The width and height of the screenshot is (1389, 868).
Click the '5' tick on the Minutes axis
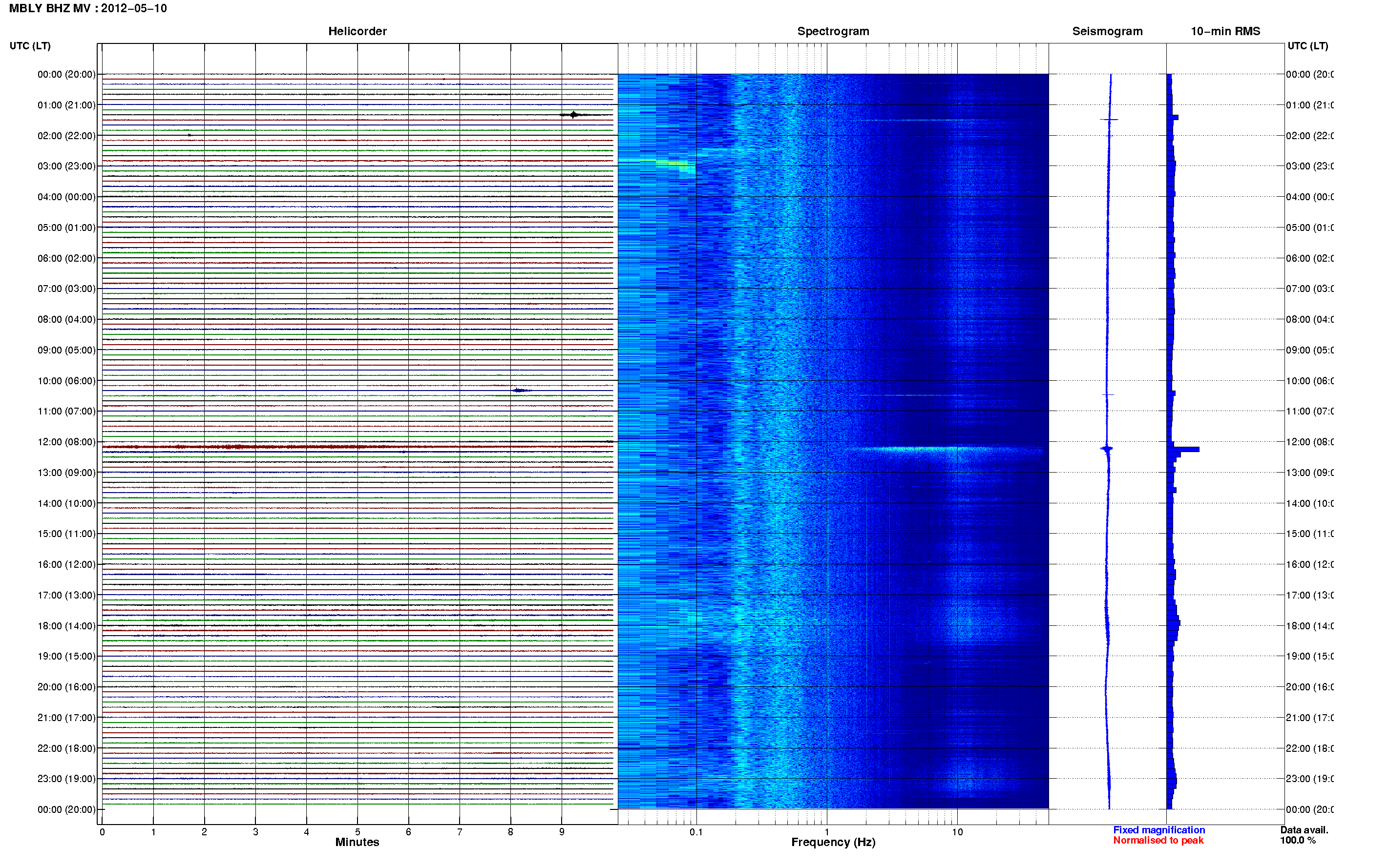tap(358, 832)
